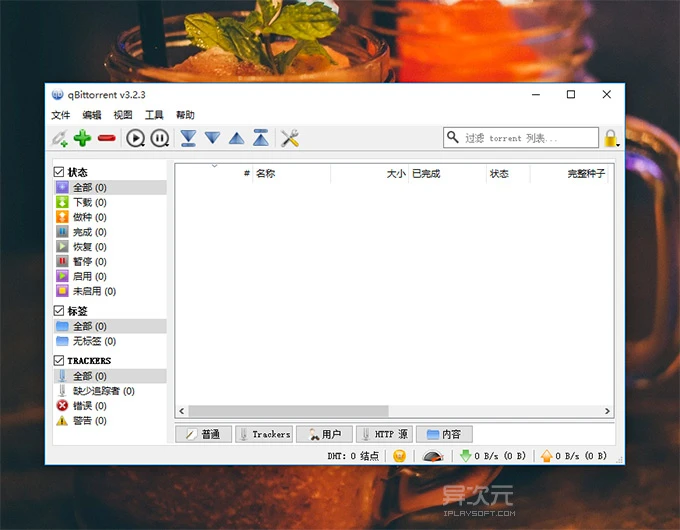The image size is (680, 530).
Task: Select the 启用 (0) status filter
Action: click(110, 276)
